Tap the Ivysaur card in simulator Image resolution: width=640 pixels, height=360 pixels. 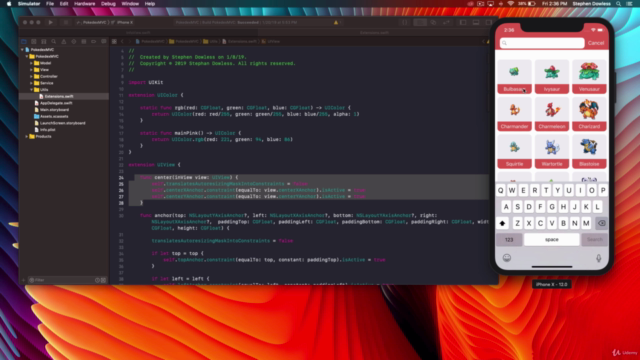[x=552, y=76]
